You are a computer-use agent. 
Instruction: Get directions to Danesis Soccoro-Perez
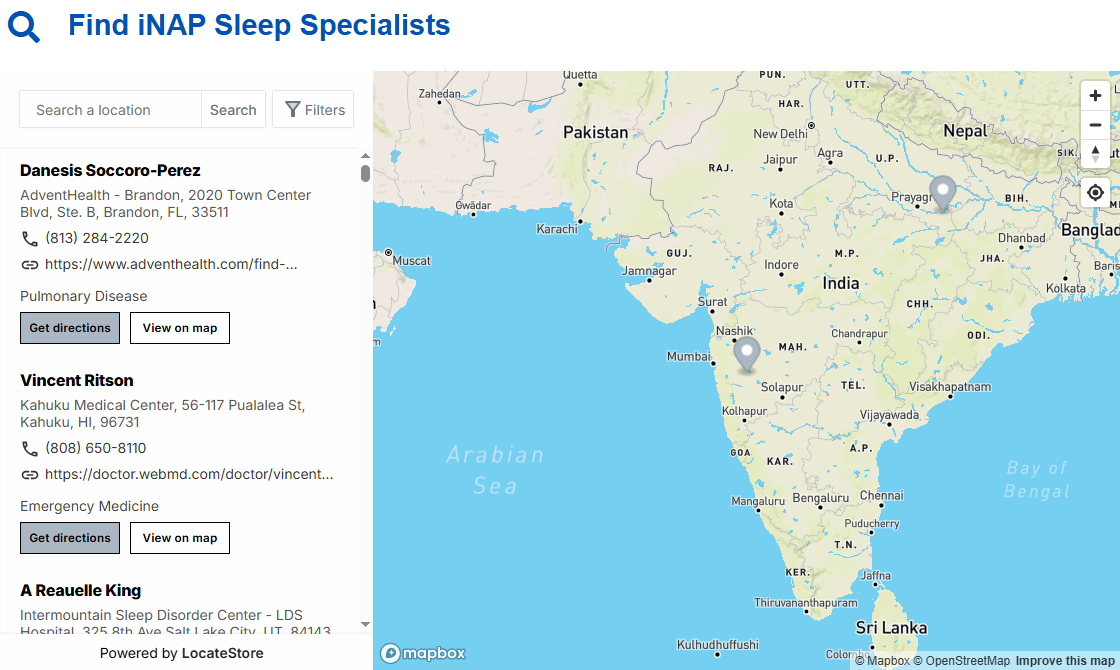70,328
